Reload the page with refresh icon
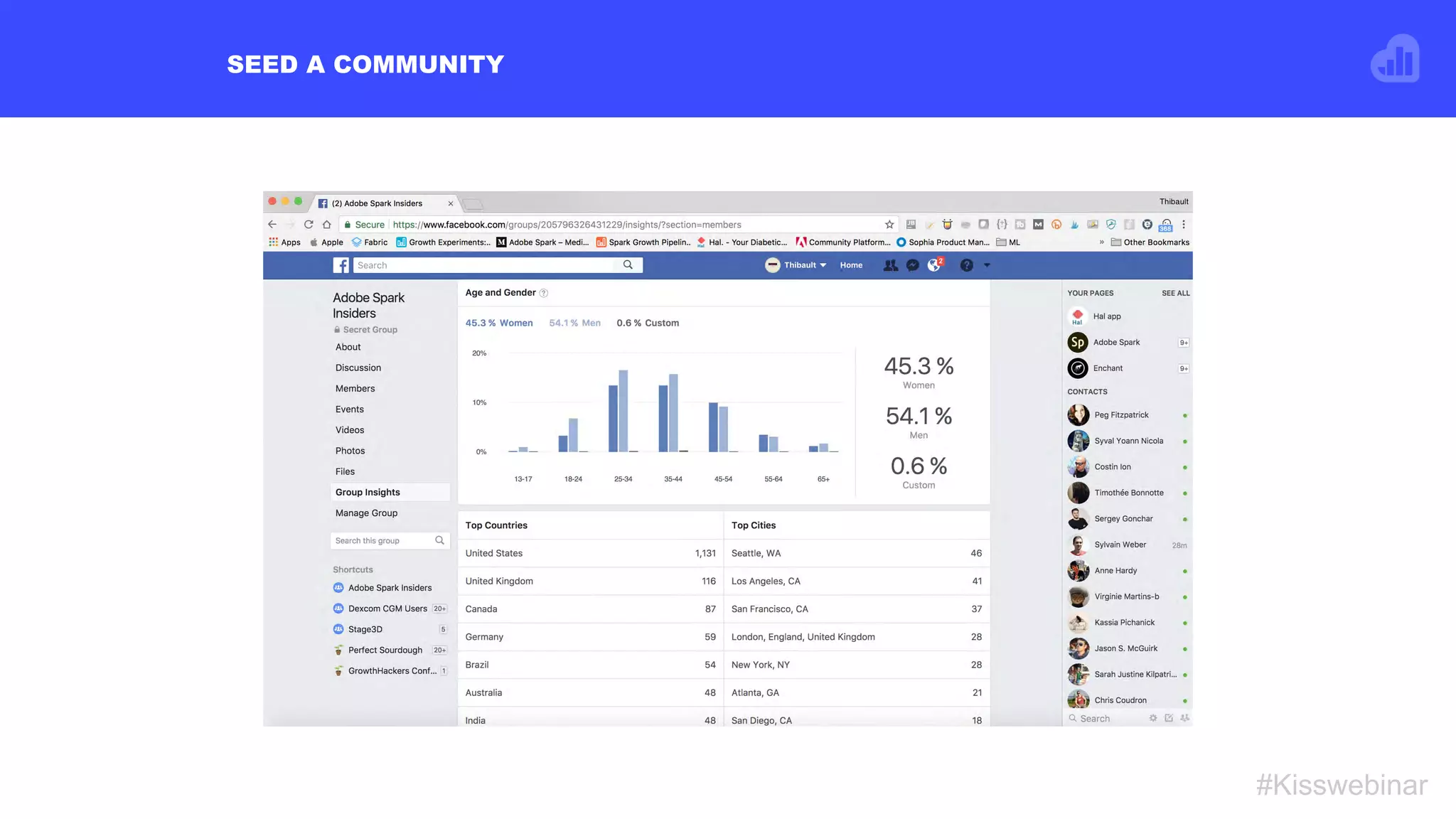 [x=309, y=225]
